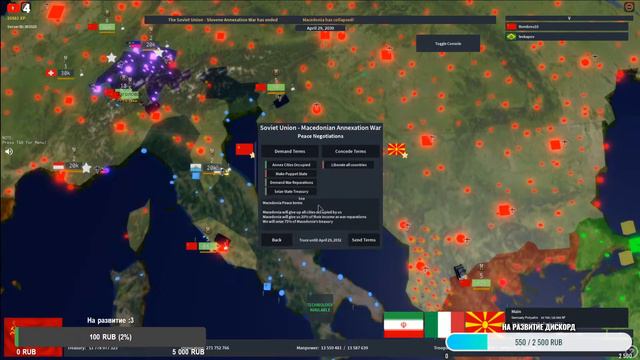Select the Macedonia flag marker on the map
The height and width of the screenshot is (360, 640).
[x=396, y=149]
